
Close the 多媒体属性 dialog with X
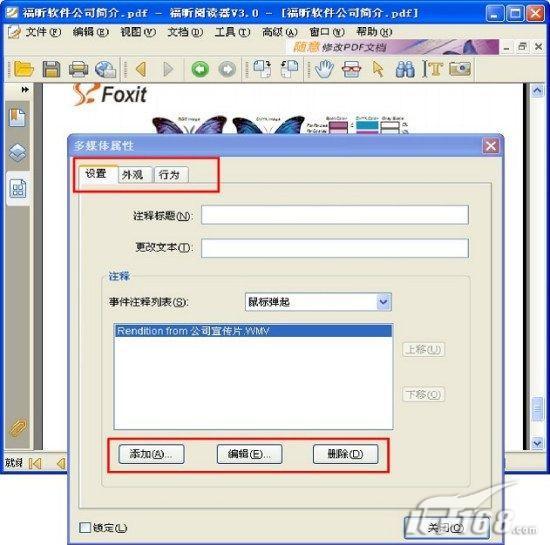click(x=491, y=146)
